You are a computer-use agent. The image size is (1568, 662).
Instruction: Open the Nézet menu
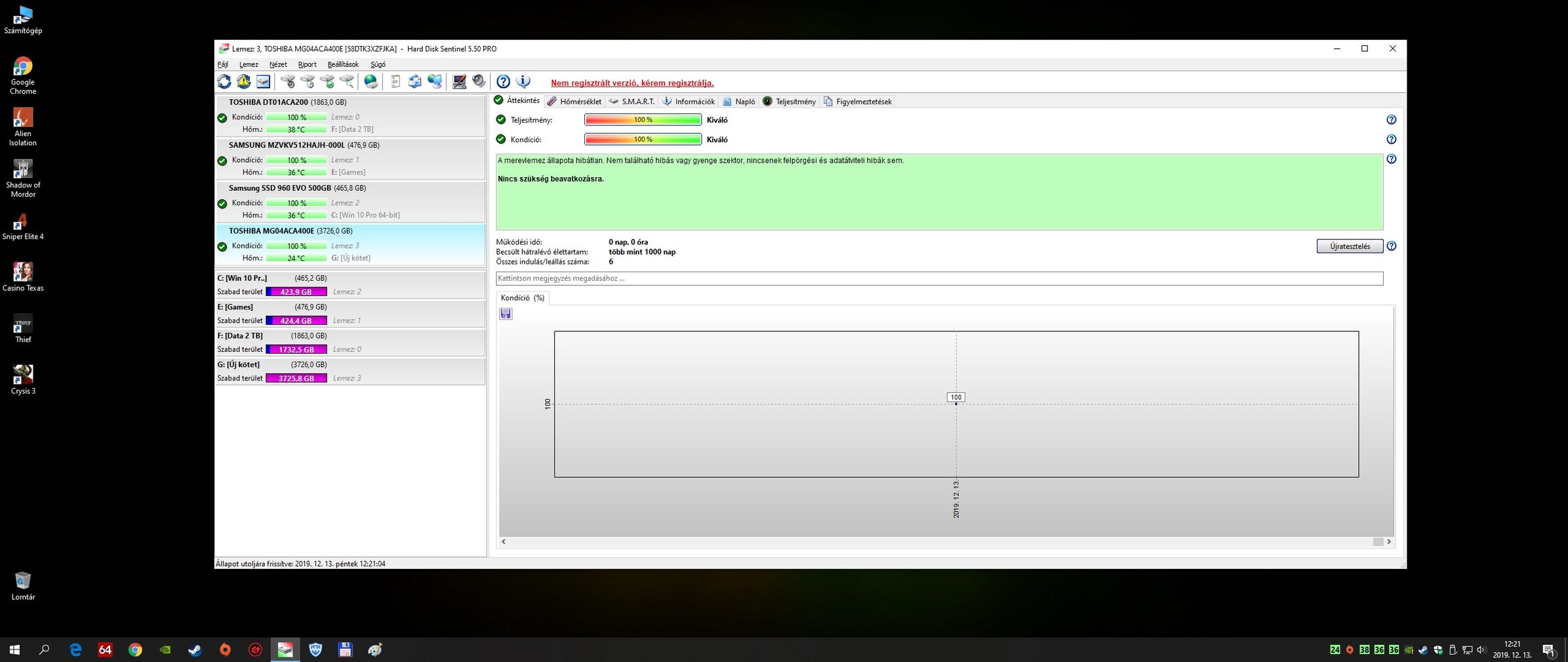[x=278, y=64]
